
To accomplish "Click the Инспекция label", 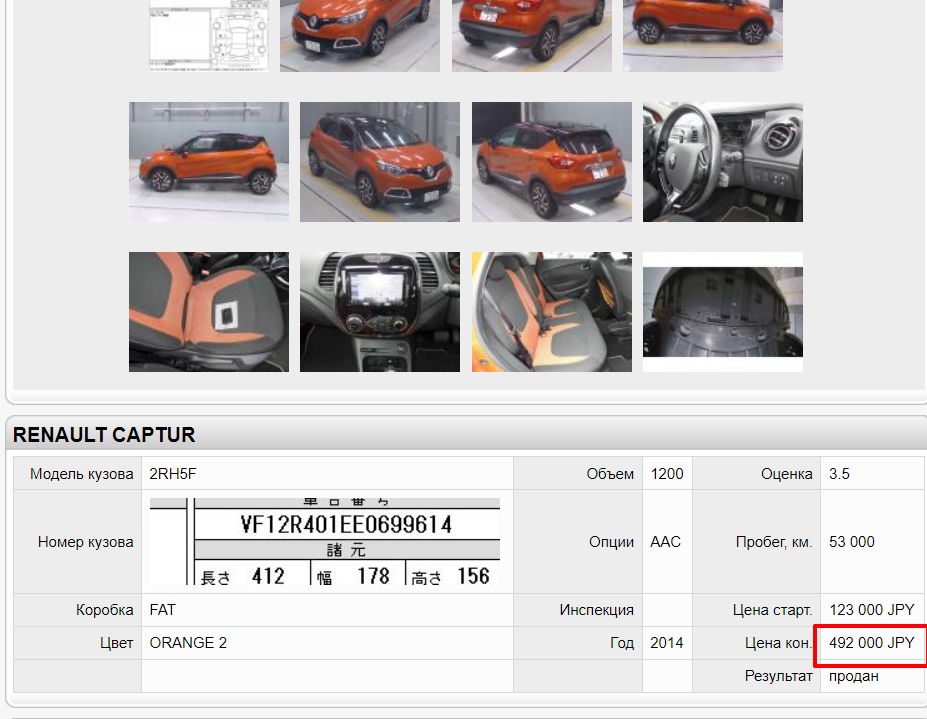I will click(x=597, y=610).
